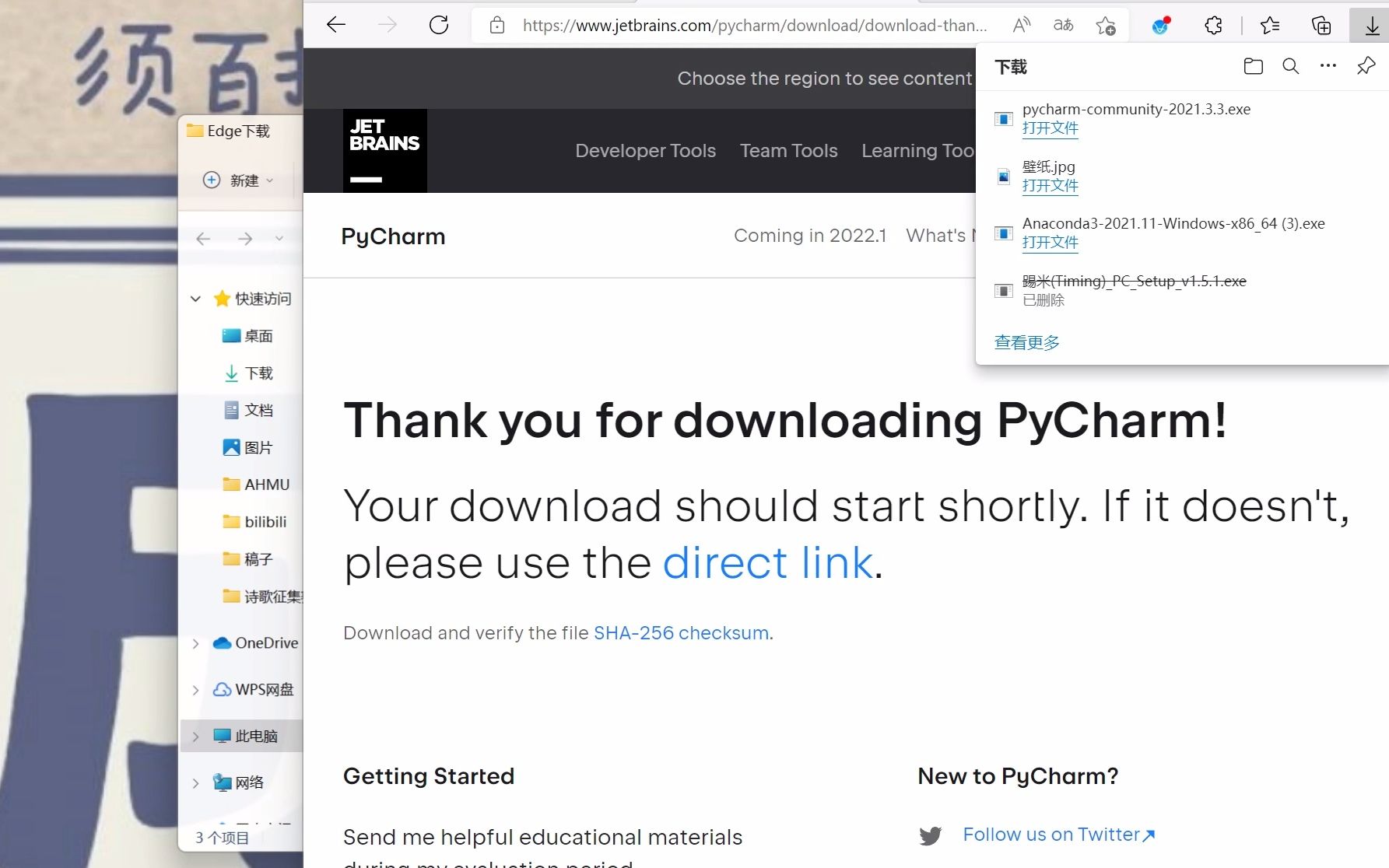Toggle the Downloads toolbar button
The height and width of the screenshot is (868, 1389).
coord(1372,26)
